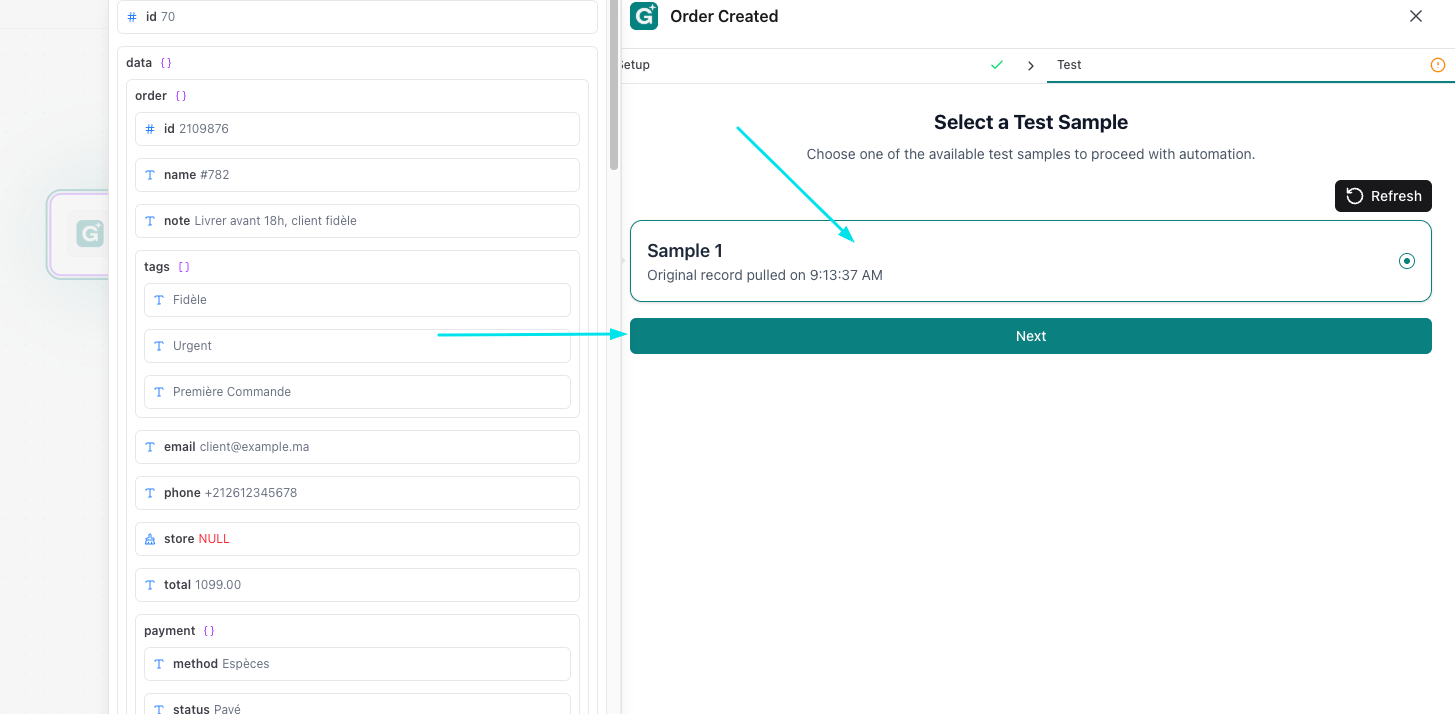Click the hash icon of top id 70

point(132,17)
